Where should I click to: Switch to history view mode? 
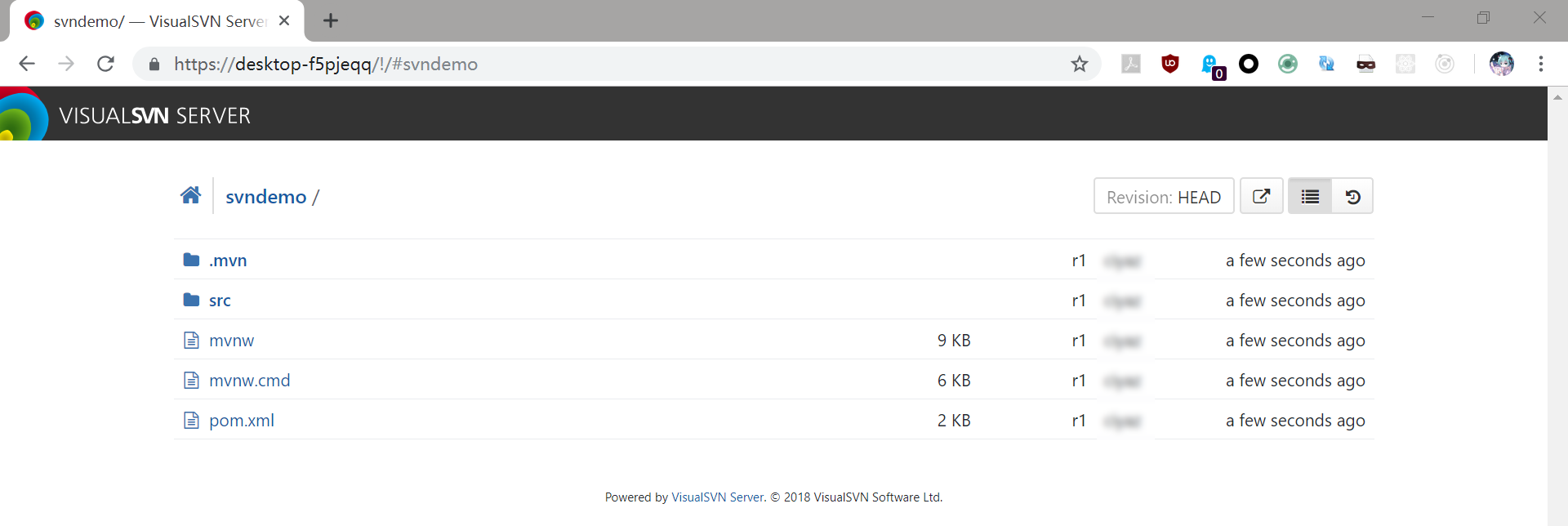click(1352, 197)
